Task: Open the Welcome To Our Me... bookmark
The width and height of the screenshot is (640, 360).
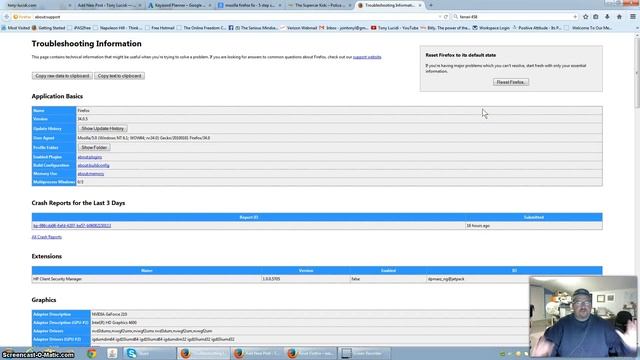Action: point(588,28)
